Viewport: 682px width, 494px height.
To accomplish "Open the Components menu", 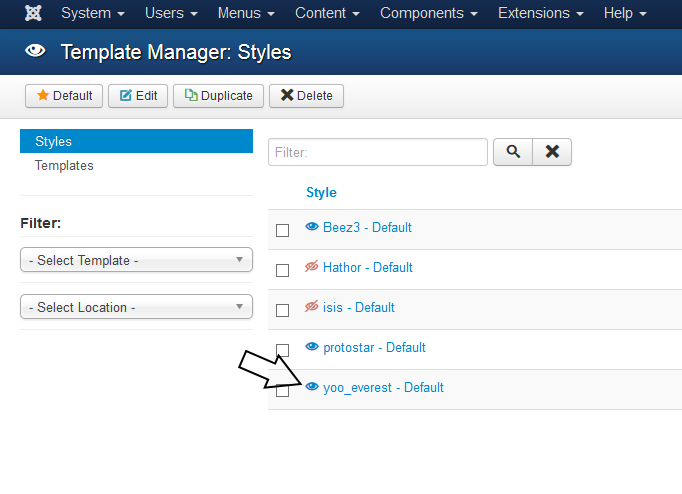I will tap(428, 14).
